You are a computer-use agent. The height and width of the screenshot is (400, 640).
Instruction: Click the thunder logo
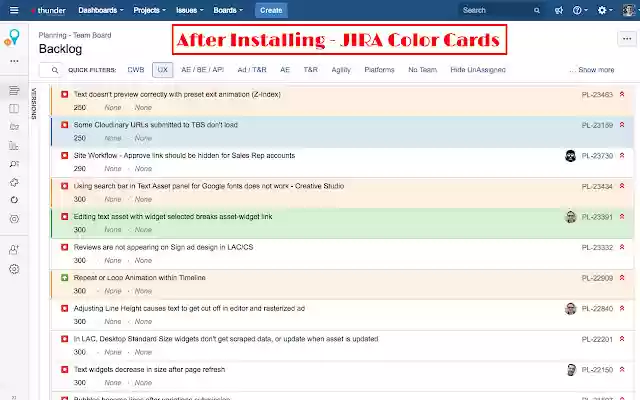48,10
